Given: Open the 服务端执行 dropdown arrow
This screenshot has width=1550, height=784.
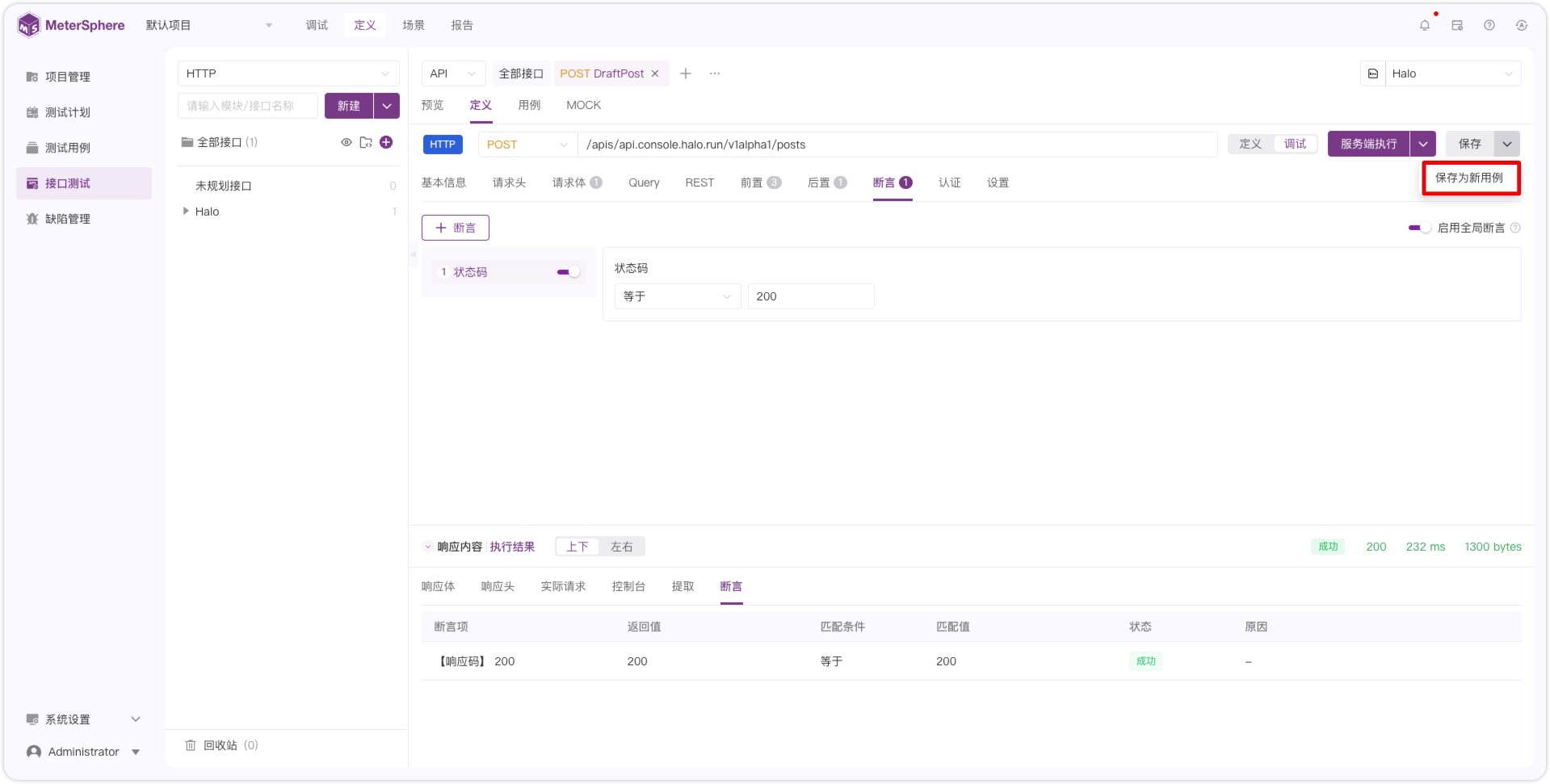Looking at the screenshot, I should (1423, 144).
